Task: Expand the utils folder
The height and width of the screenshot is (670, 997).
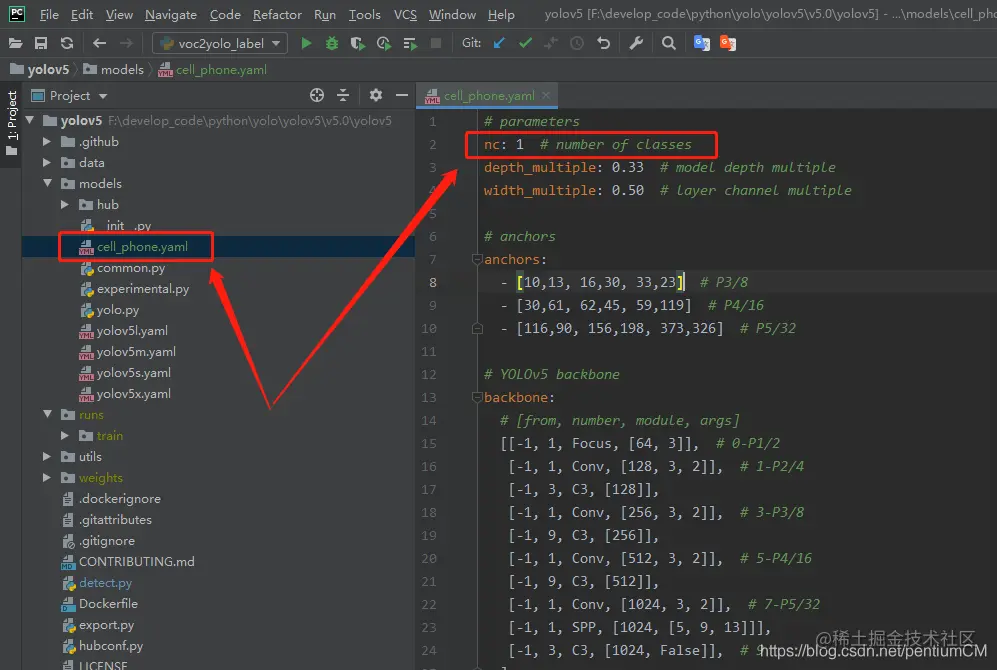Action: 46,456
